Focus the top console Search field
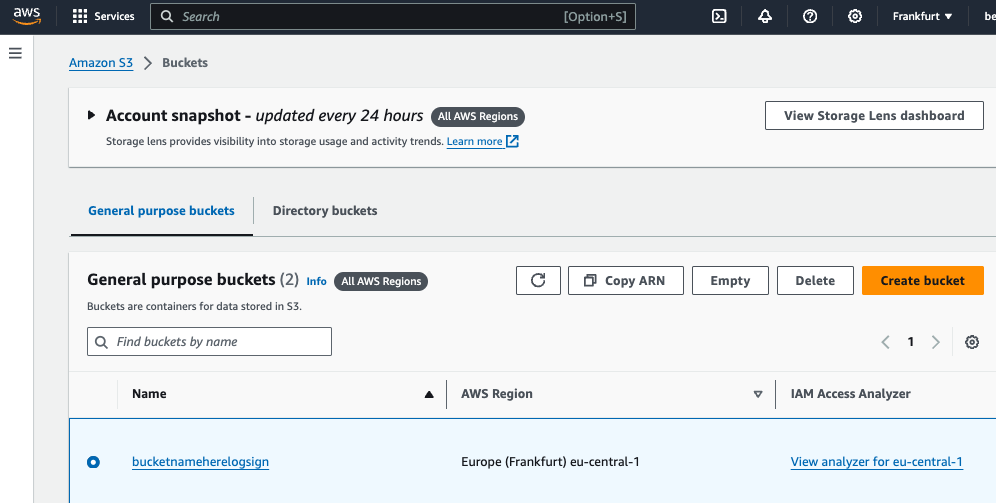The image size is (996, 503). click(x=393, y=17)
